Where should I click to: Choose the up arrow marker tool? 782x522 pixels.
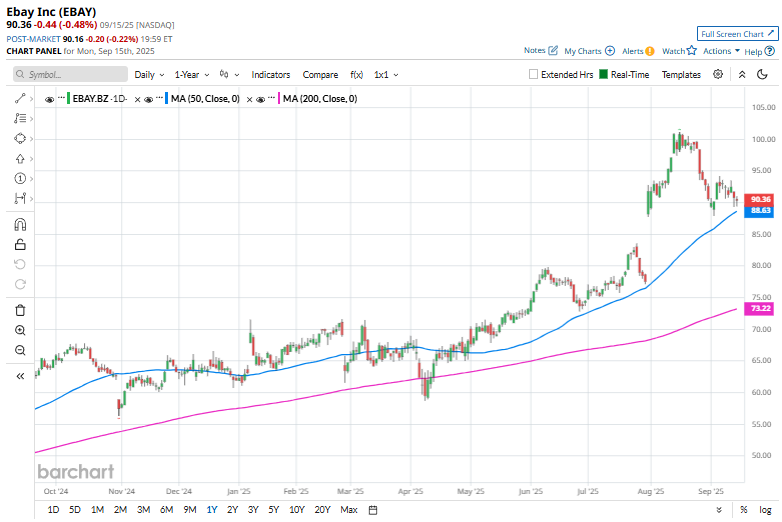click(x=20, y=159)
